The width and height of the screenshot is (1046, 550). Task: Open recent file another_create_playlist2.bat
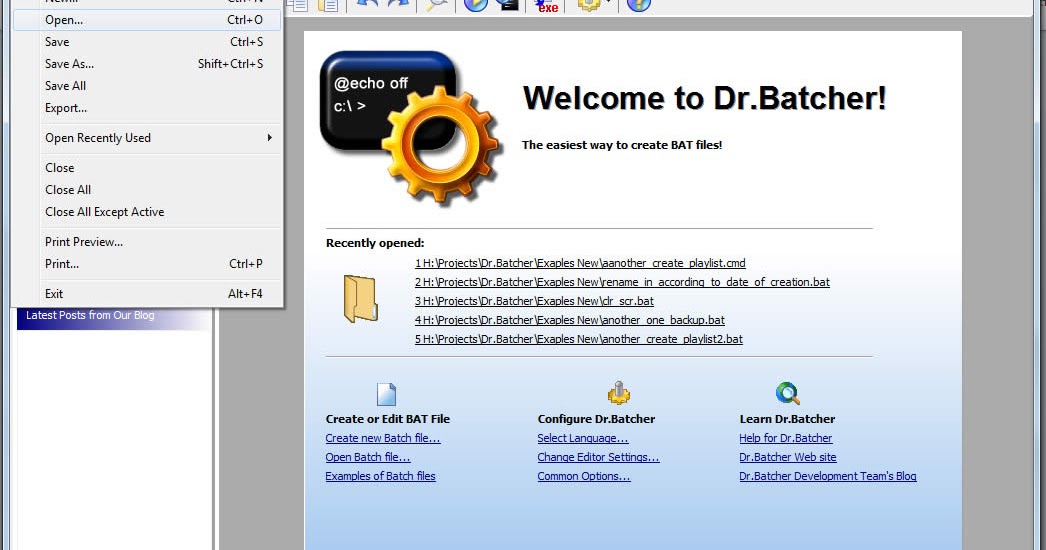click(578, 339)
